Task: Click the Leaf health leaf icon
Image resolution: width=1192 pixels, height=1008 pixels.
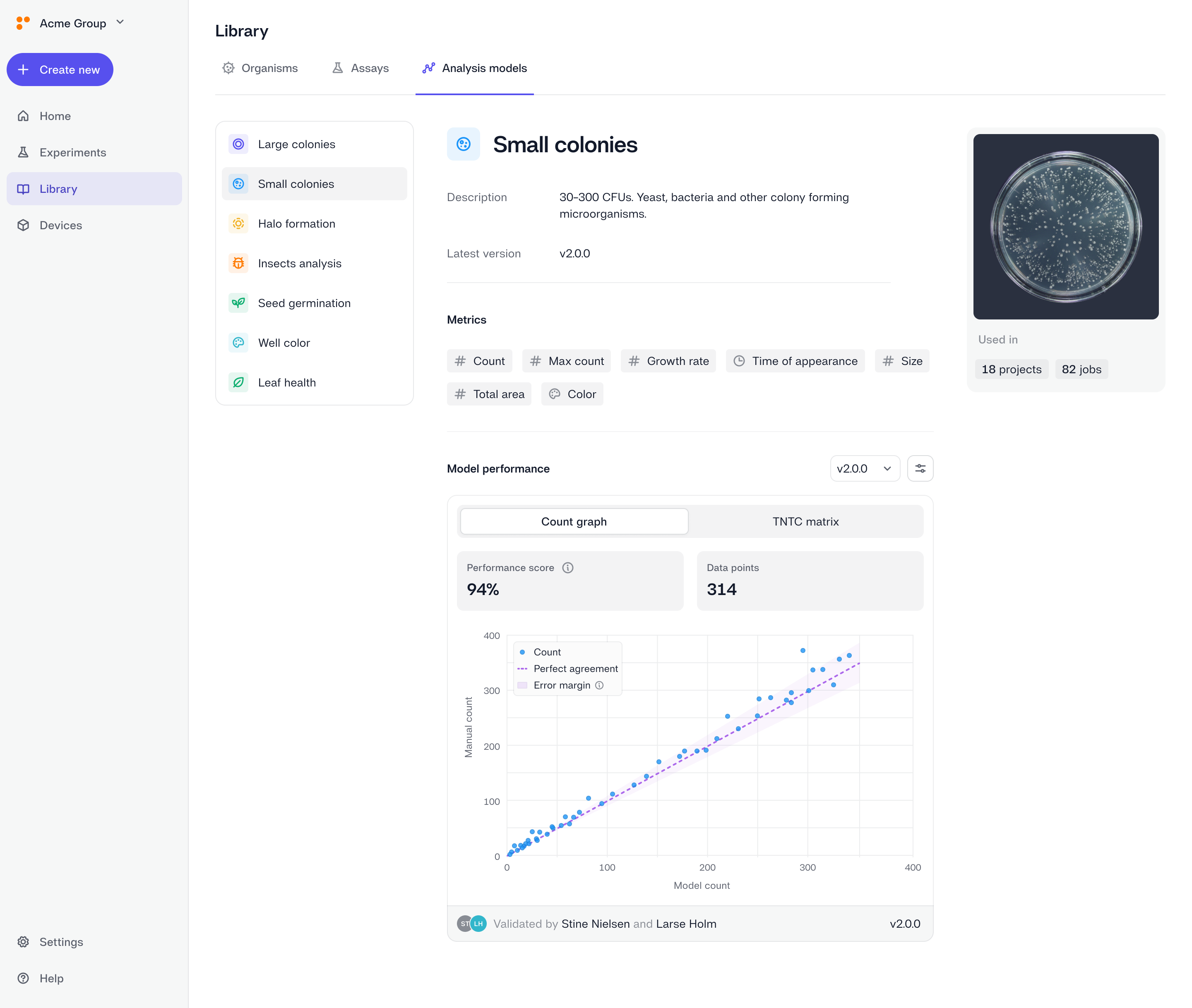Action: pyautogui.click(x=238, y=382)
